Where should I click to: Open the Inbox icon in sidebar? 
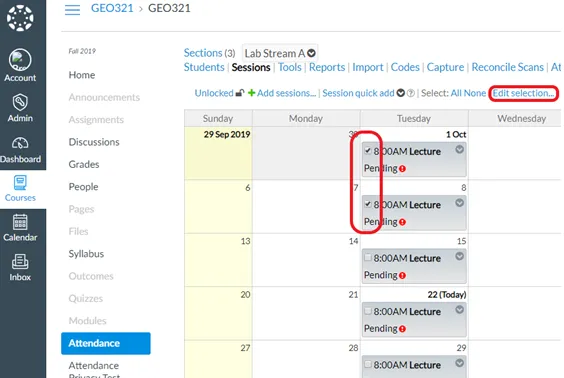(x=20, y=262)
